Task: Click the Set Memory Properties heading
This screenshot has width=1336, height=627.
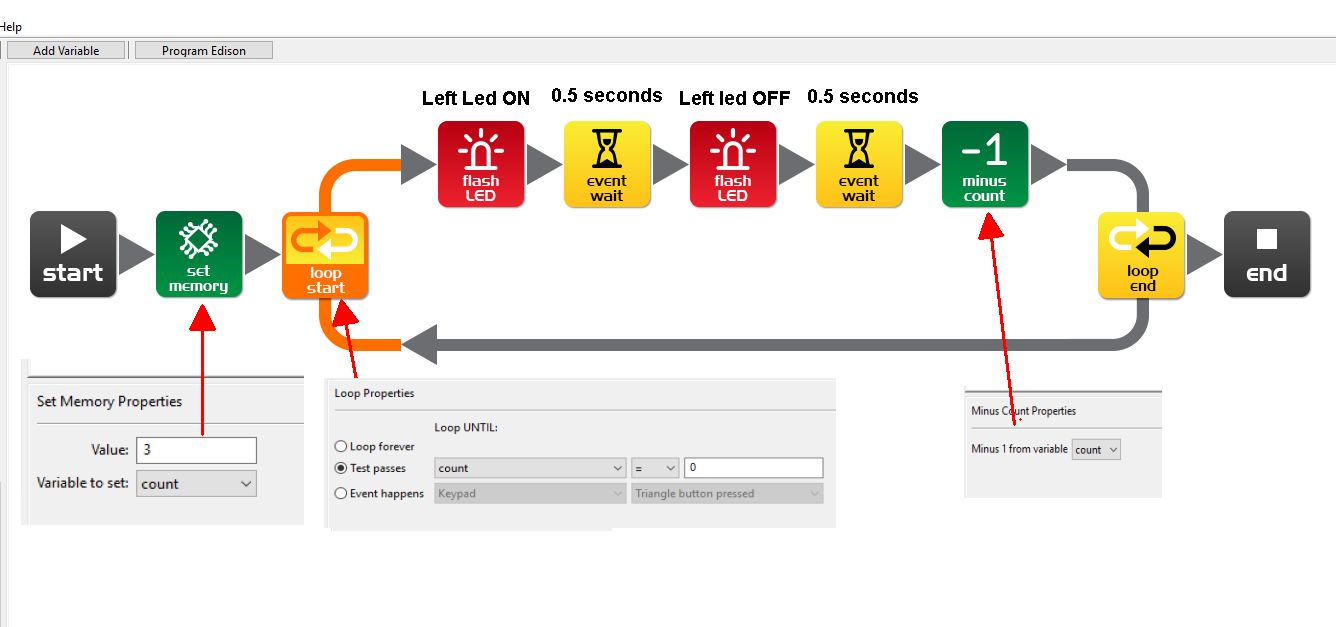Action: [x=110, y=402]
